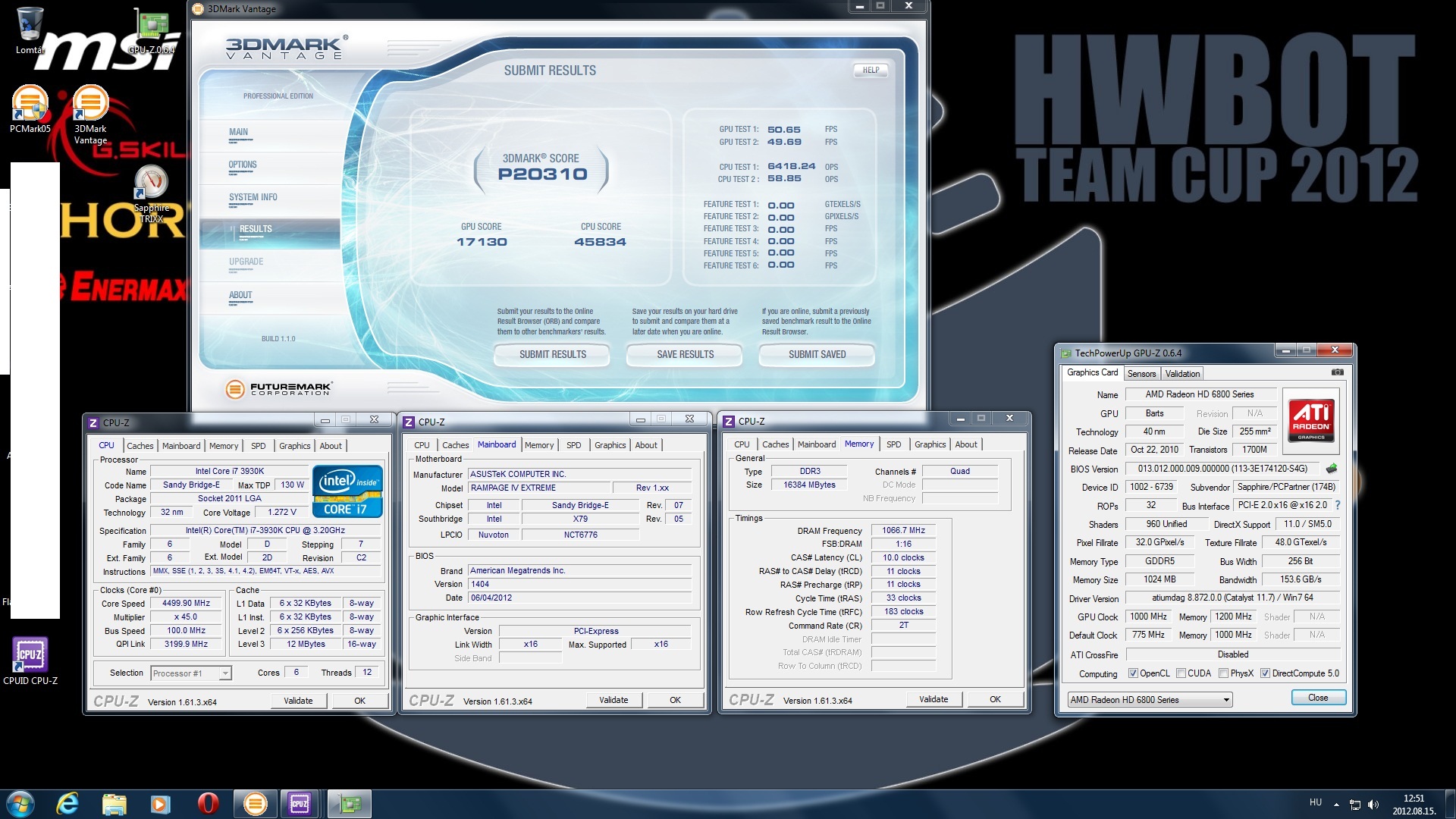Click the Internet Explorer taskbar icon
Screen dimensions: 1456x819
click(67, 803)
